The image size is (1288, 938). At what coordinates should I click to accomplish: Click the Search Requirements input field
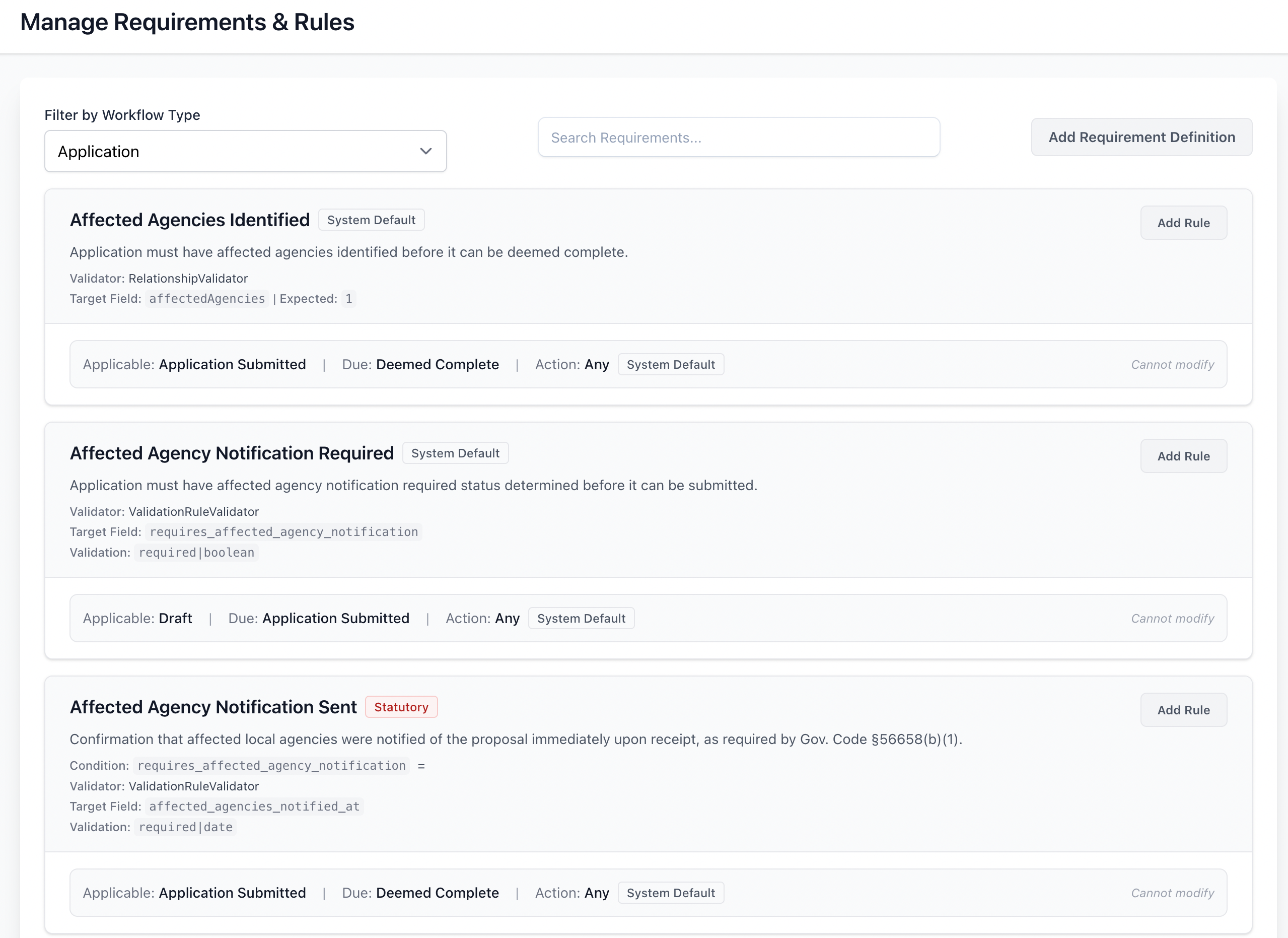(x=738, y=138)
